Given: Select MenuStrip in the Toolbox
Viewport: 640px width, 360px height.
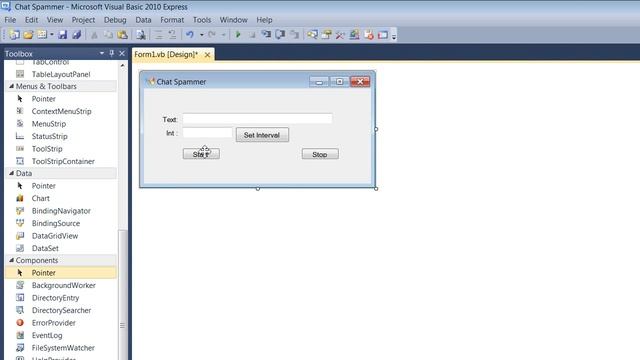Looking at the screenshot, I should 61,124.
